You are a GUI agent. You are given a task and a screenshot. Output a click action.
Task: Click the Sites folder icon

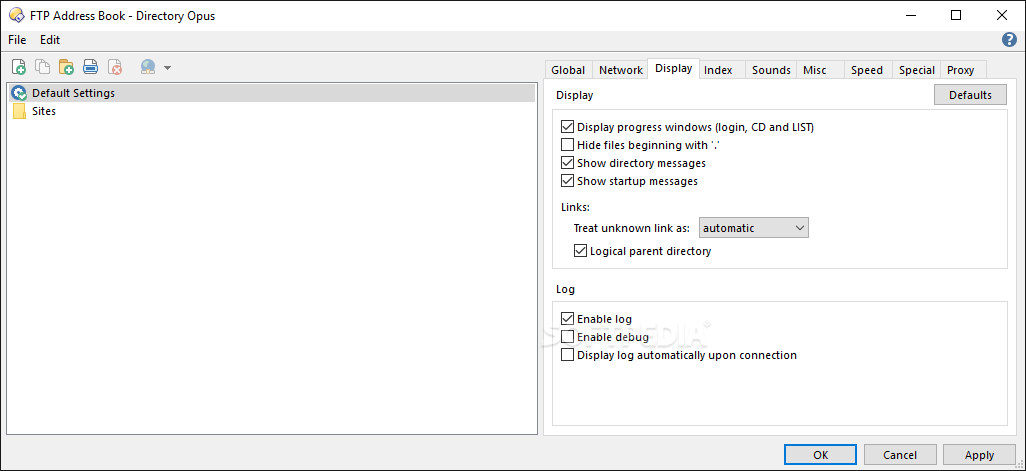[20, 111]
